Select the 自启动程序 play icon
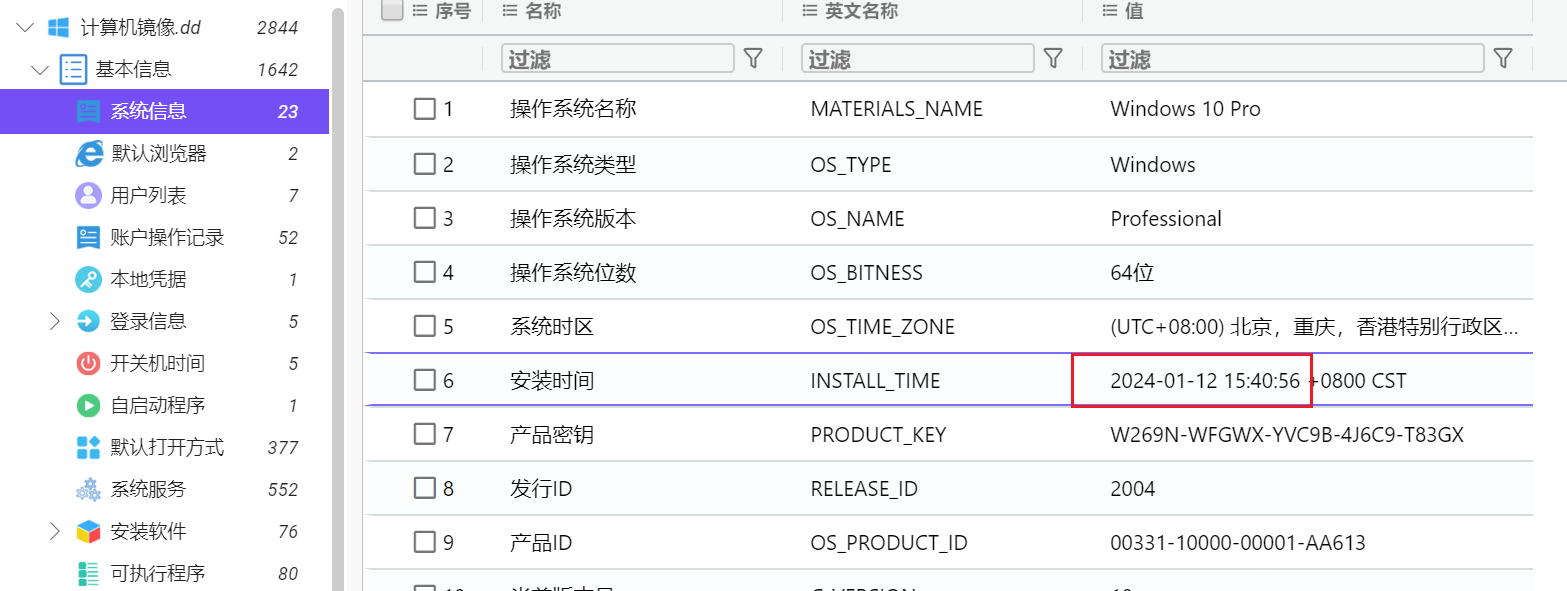Viewport: 1567px width, 591px height. [89, 405]
